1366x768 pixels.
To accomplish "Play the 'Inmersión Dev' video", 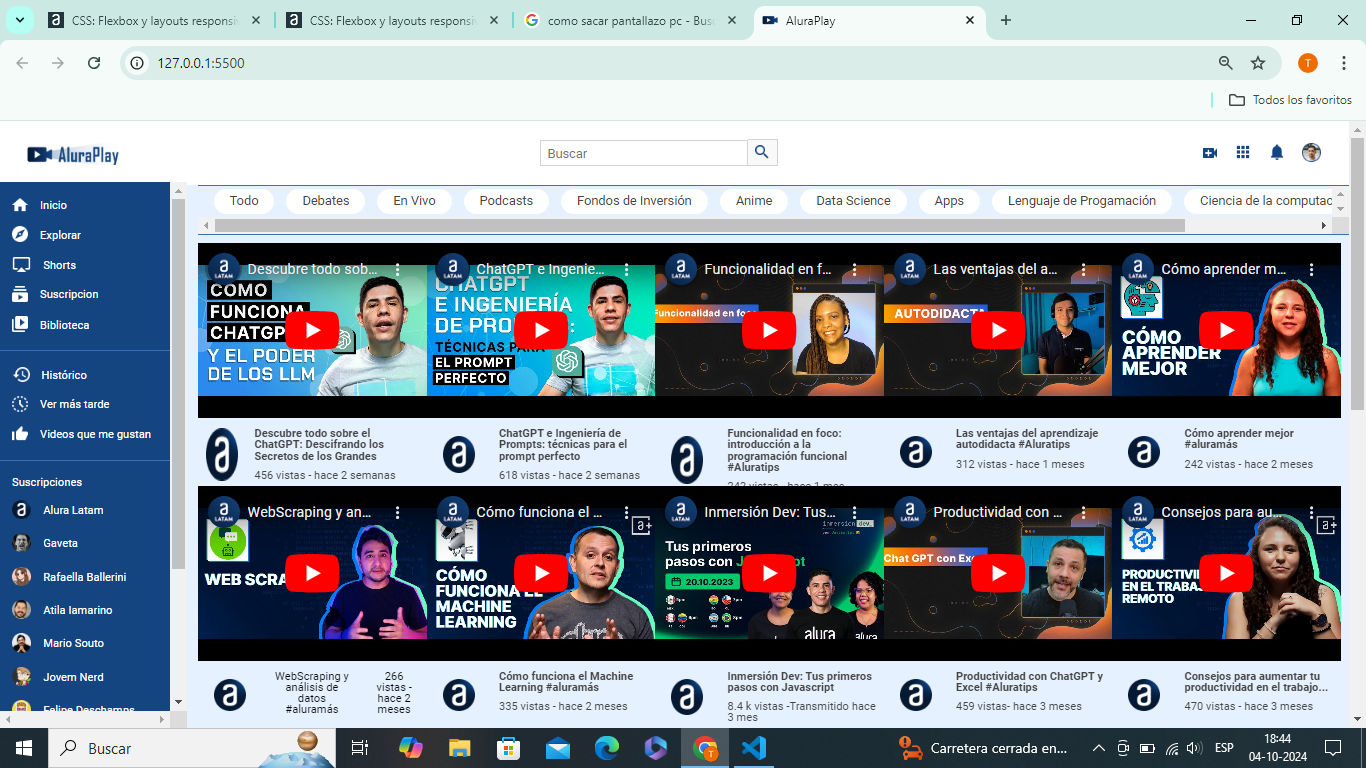I will click(x=769, y=573).
